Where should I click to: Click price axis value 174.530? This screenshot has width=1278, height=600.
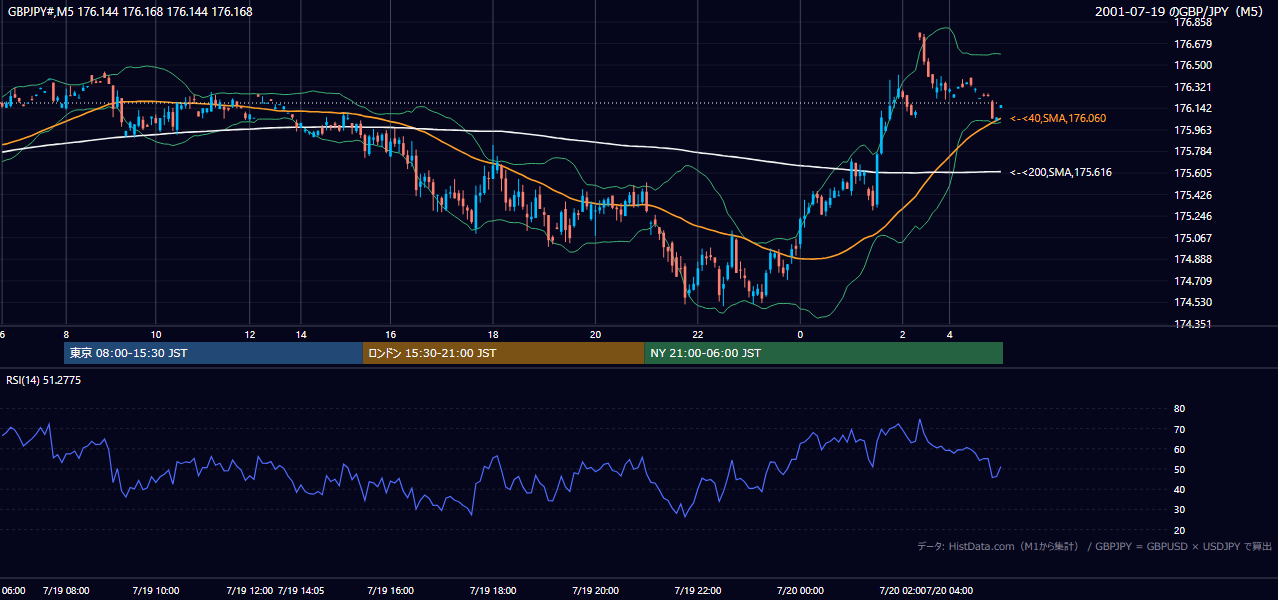coord(1193,302)
